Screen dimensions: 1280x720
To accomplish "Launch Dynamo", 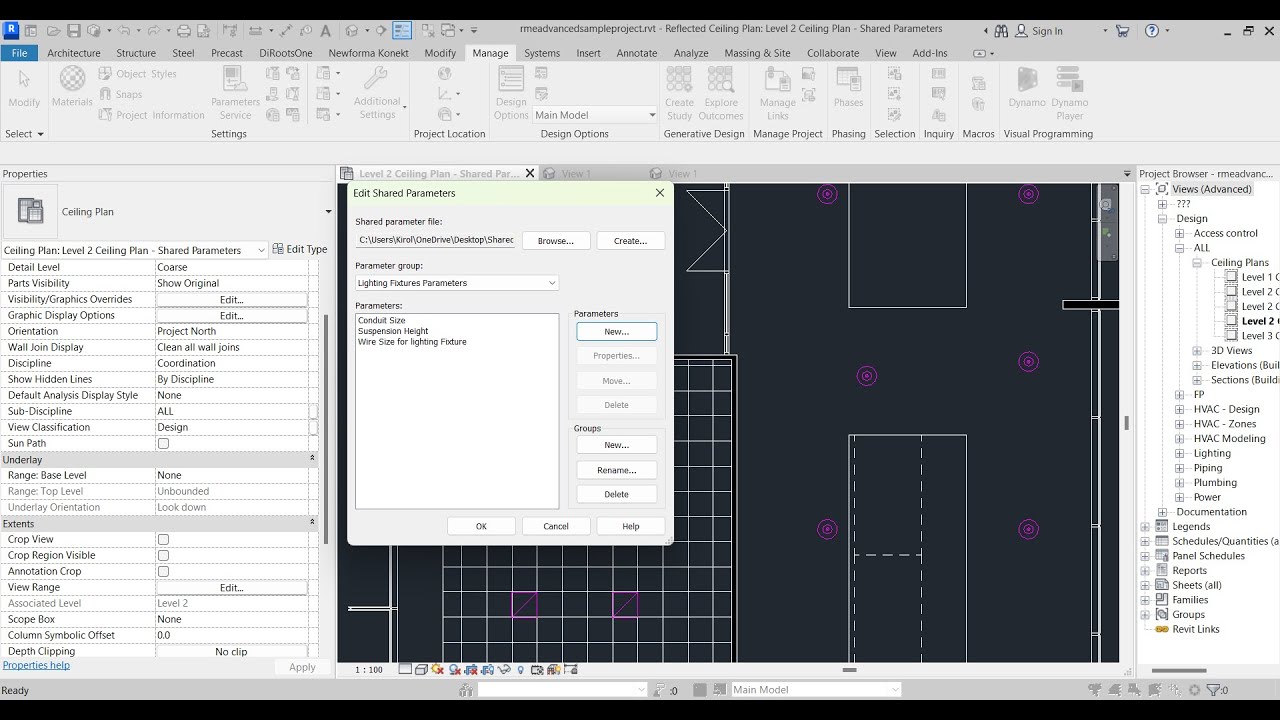I will [1027, 88].
